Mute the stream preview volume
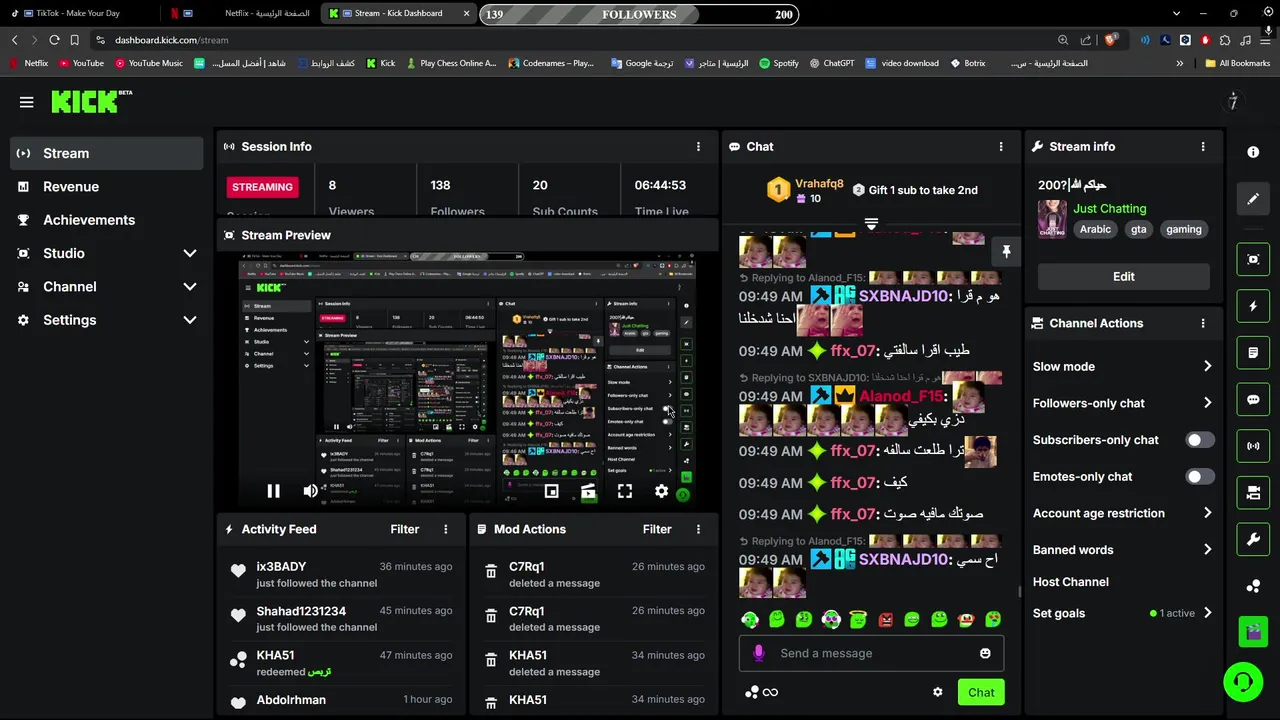 coord(311,491)
